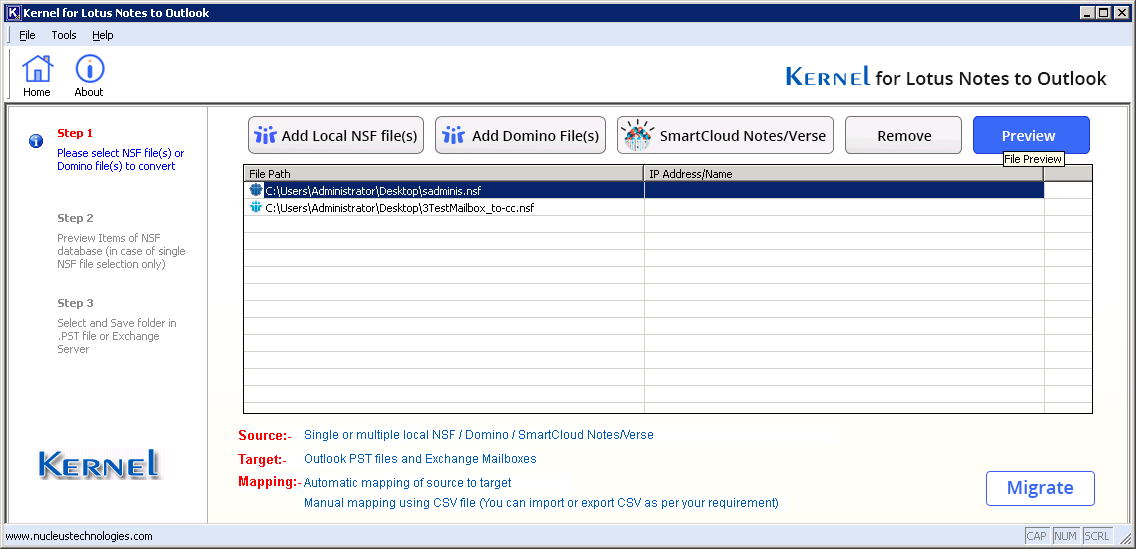The height and width of the screenshot is (549, 1136).
Task: Click the window resize grip in status bar
Action: click(1124, 537)
